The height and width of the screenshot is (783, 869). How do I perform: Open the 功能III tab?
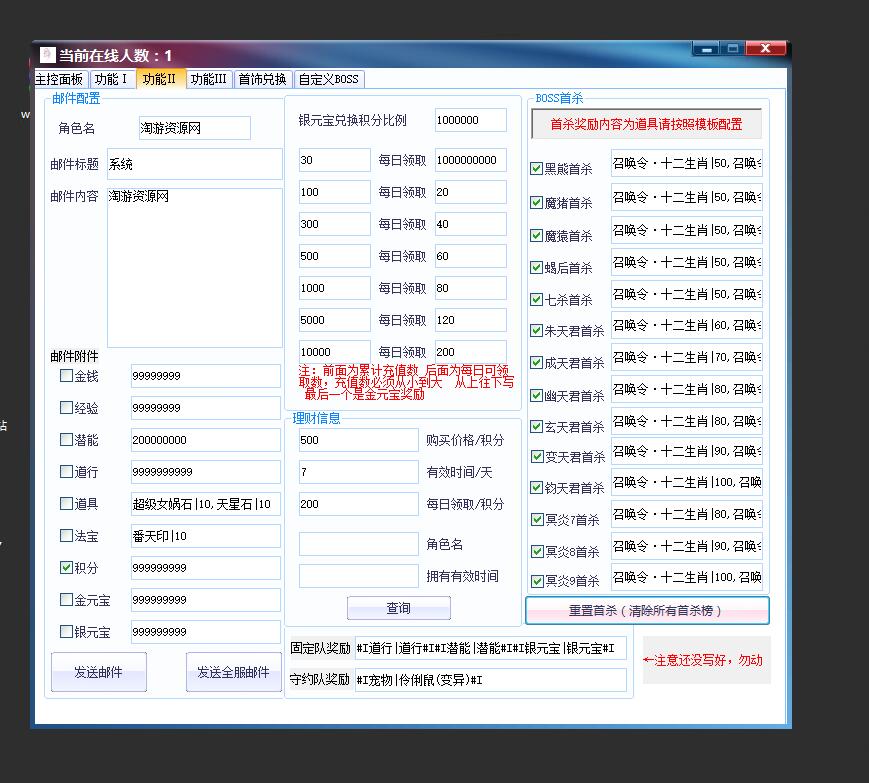click(209, 79)
